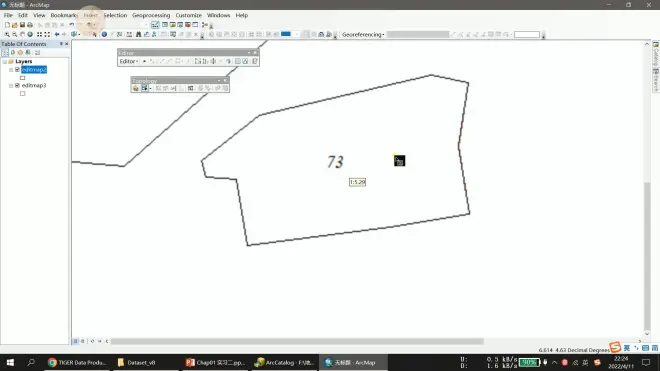Zoom to full extent globe
The width and height of the screenshot is (660, 371).
tap(30, 35)
